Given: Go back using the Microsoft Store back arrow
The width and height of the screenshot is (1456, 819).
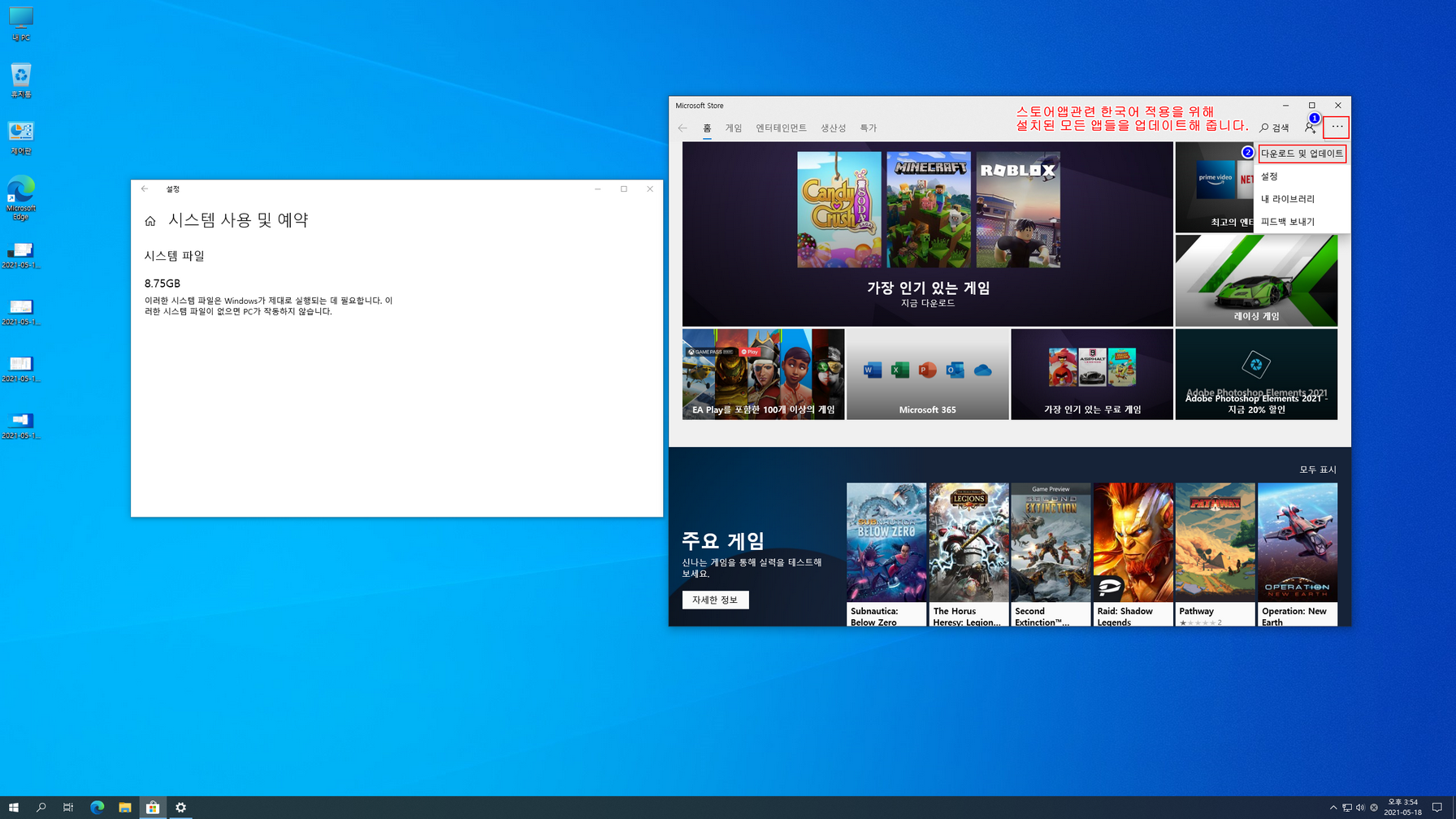Looking at the screenshot, I should click(682, 128).
